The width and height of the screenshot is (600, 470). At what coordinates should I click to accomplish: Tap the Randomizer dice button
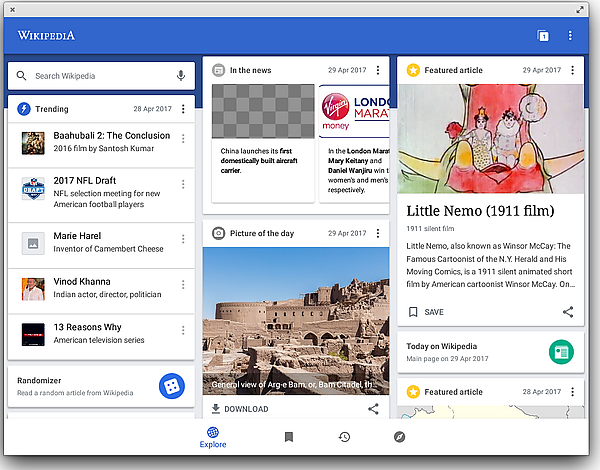(172, 386)
